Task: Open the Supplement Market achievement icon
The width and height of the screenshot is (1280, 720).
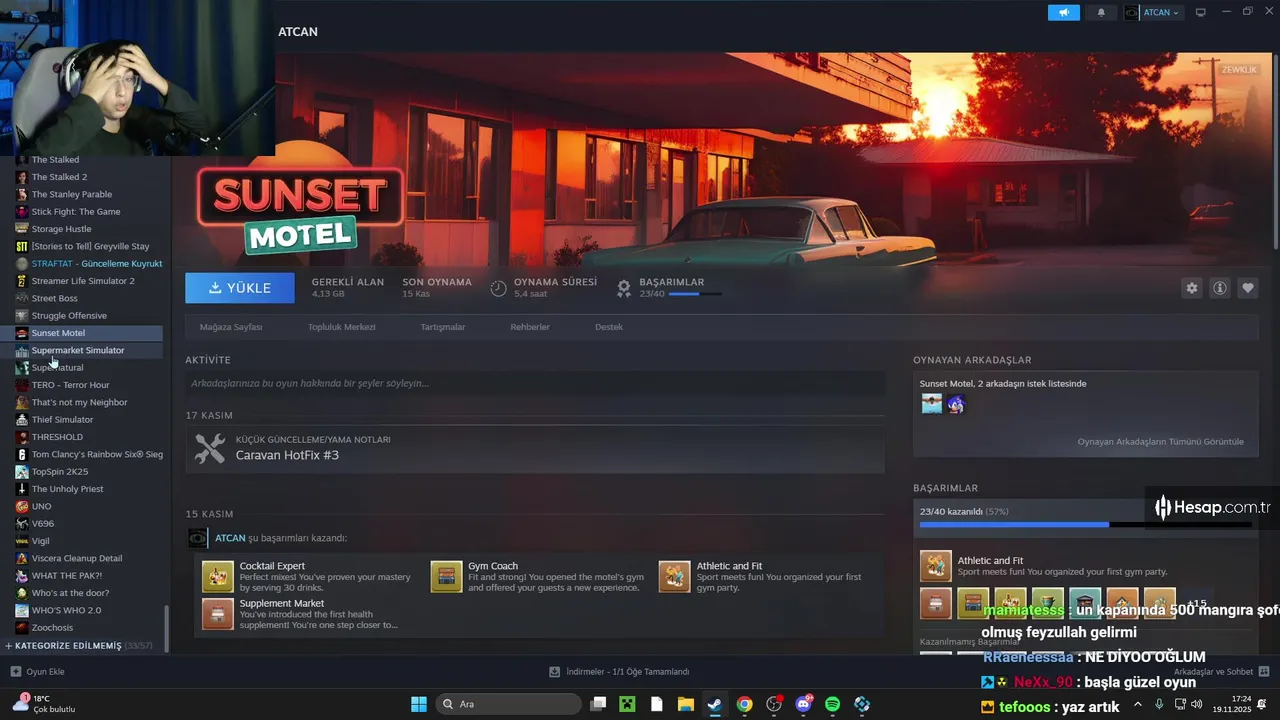Action: 218,614
